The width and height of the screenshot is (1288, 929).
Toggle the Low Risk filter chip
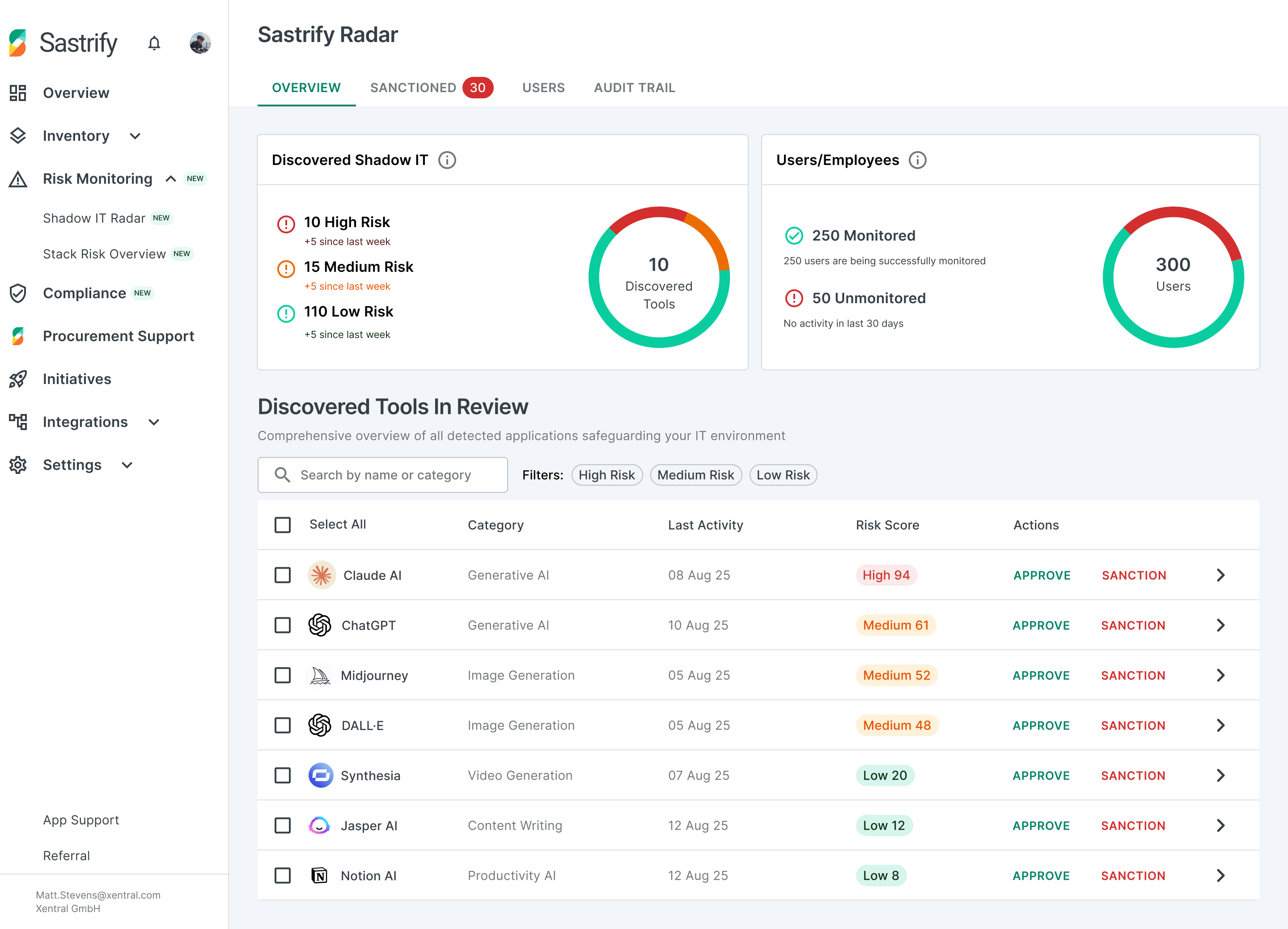[x=783, y=475]
